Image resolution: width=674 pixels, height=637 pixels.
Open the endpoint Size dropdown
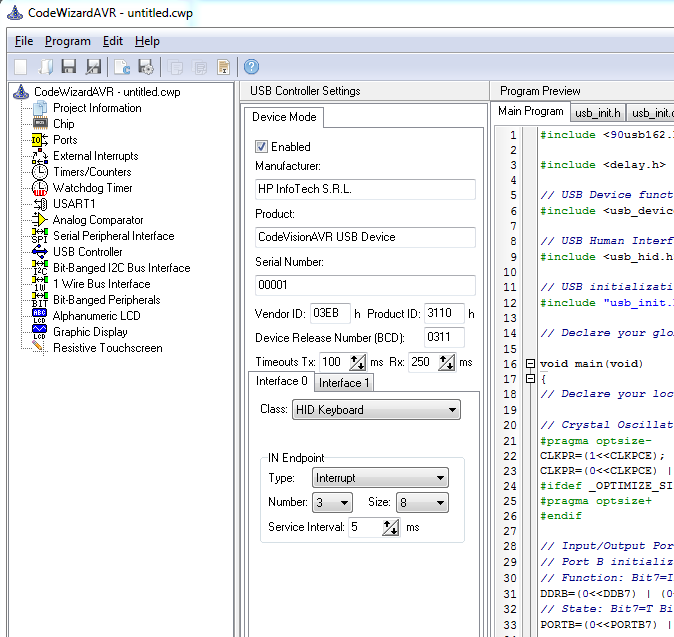(422, 502)
